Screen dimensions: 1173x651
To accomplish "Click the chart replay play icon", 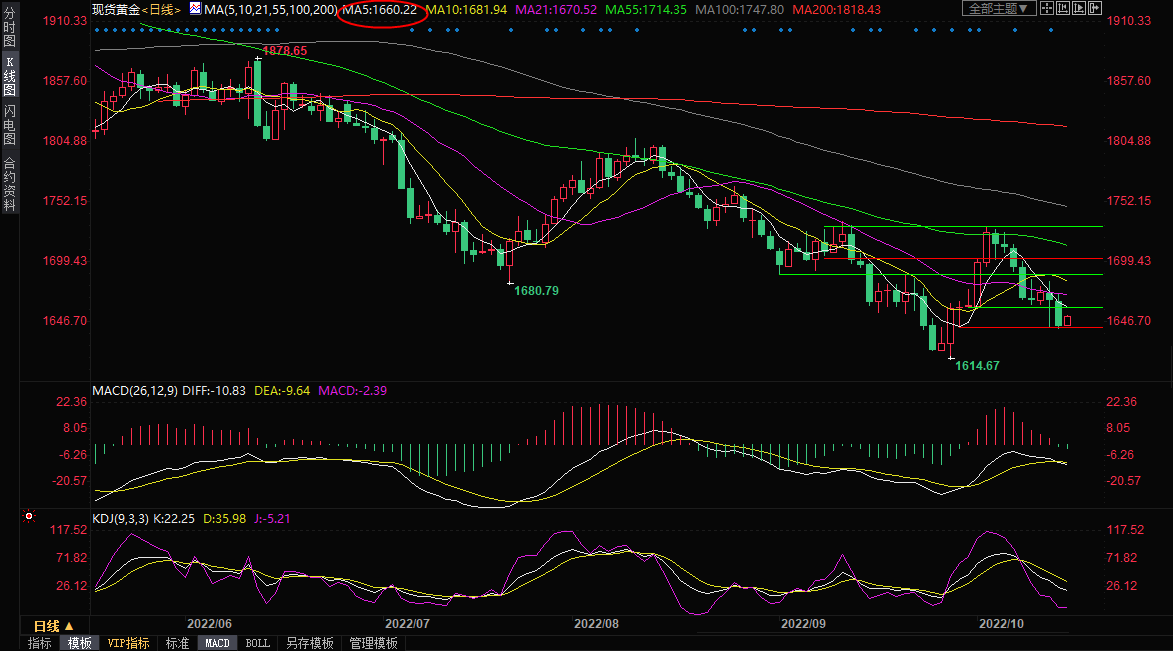I will tap(1079, 8).
